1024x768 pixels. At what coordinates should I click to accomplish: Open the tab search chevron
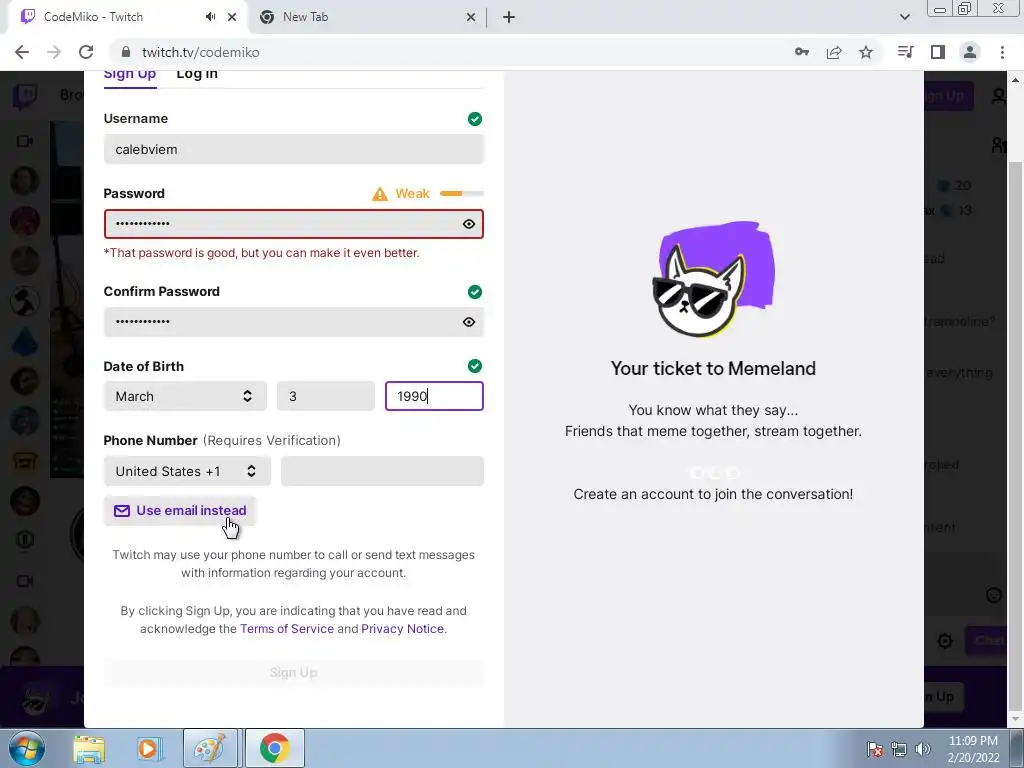(x=904, y=17)
